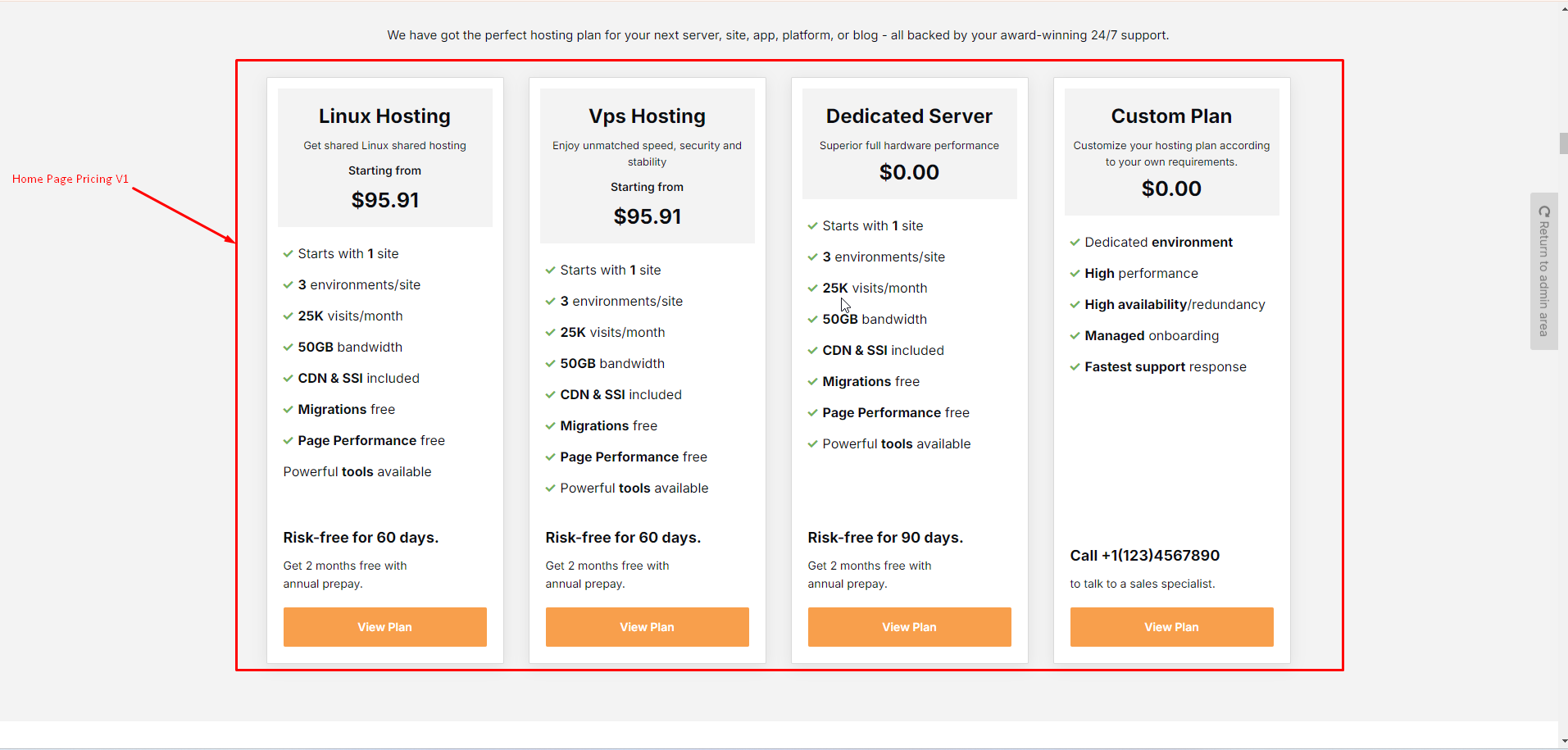Click checkmark next to Linux Page Performance free
The height and width of the screenshot is (750, 1568).
(288, 441)
